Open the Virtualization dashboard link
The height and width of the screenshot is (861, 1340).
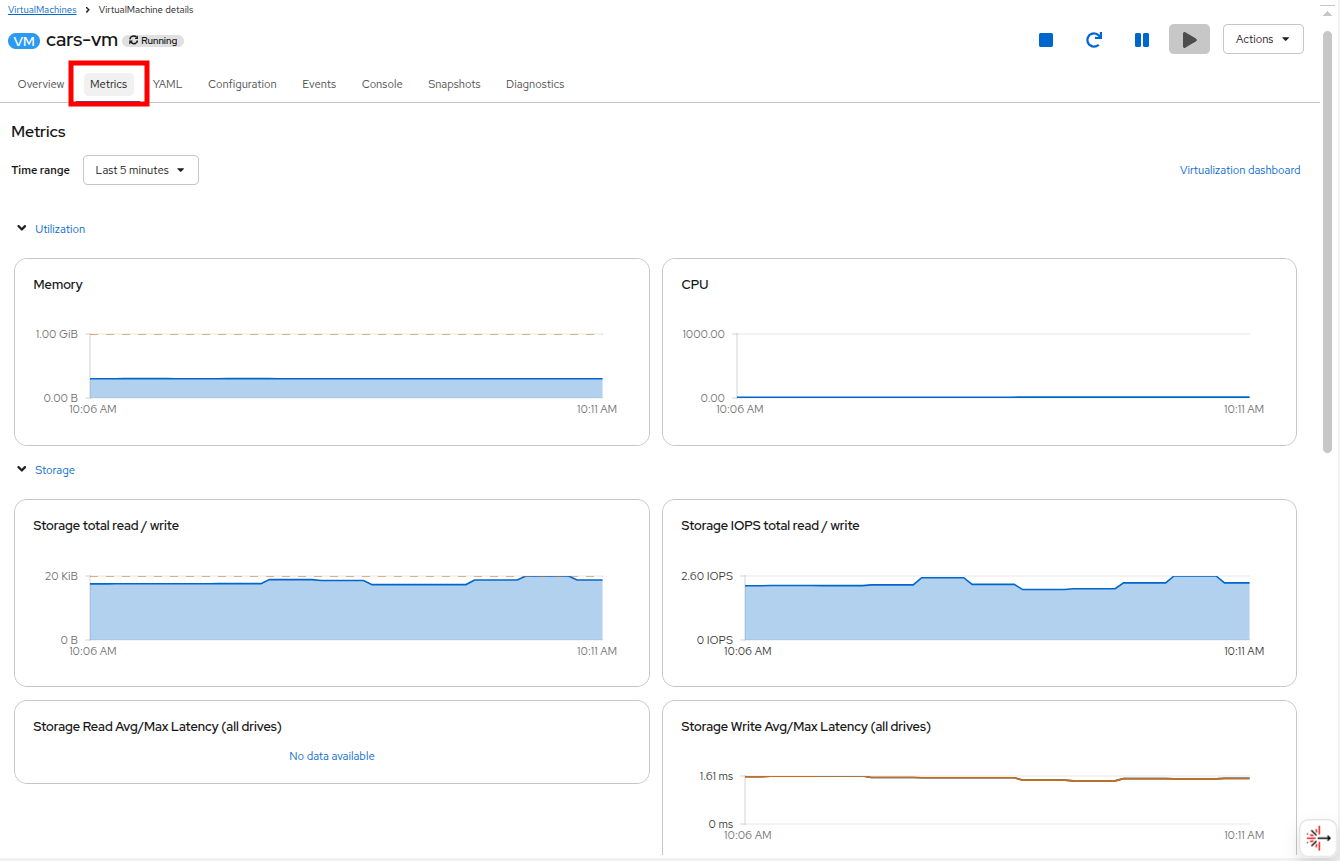(1240, 170)
